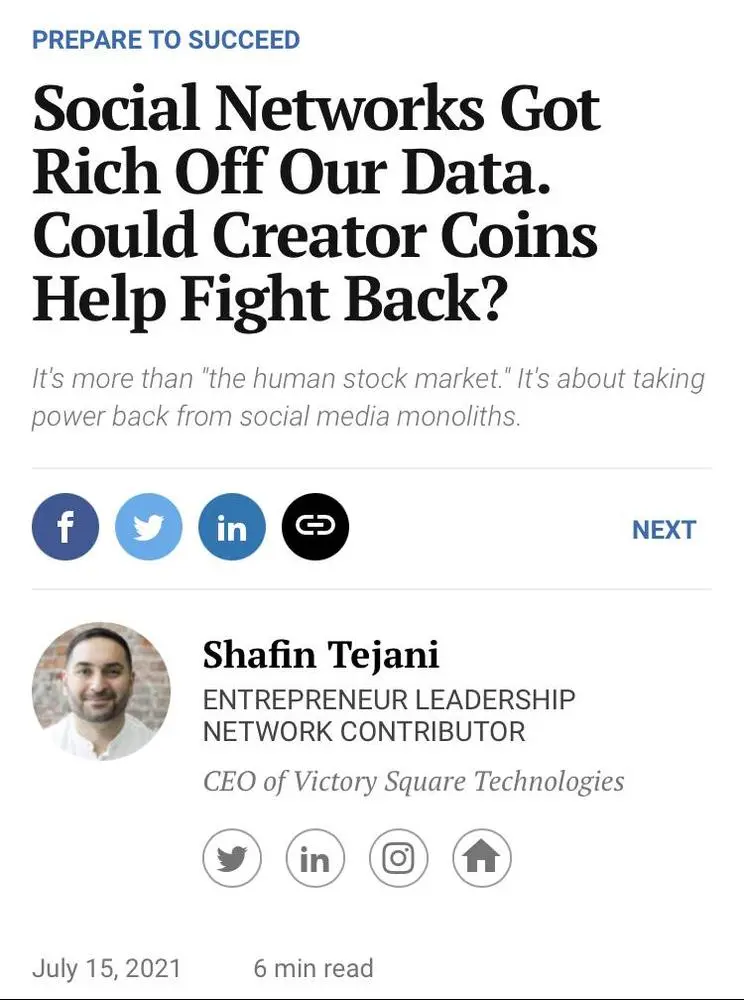Select the article subtitle text
This screenshot has width=744, height=1000.
[369, 397]
